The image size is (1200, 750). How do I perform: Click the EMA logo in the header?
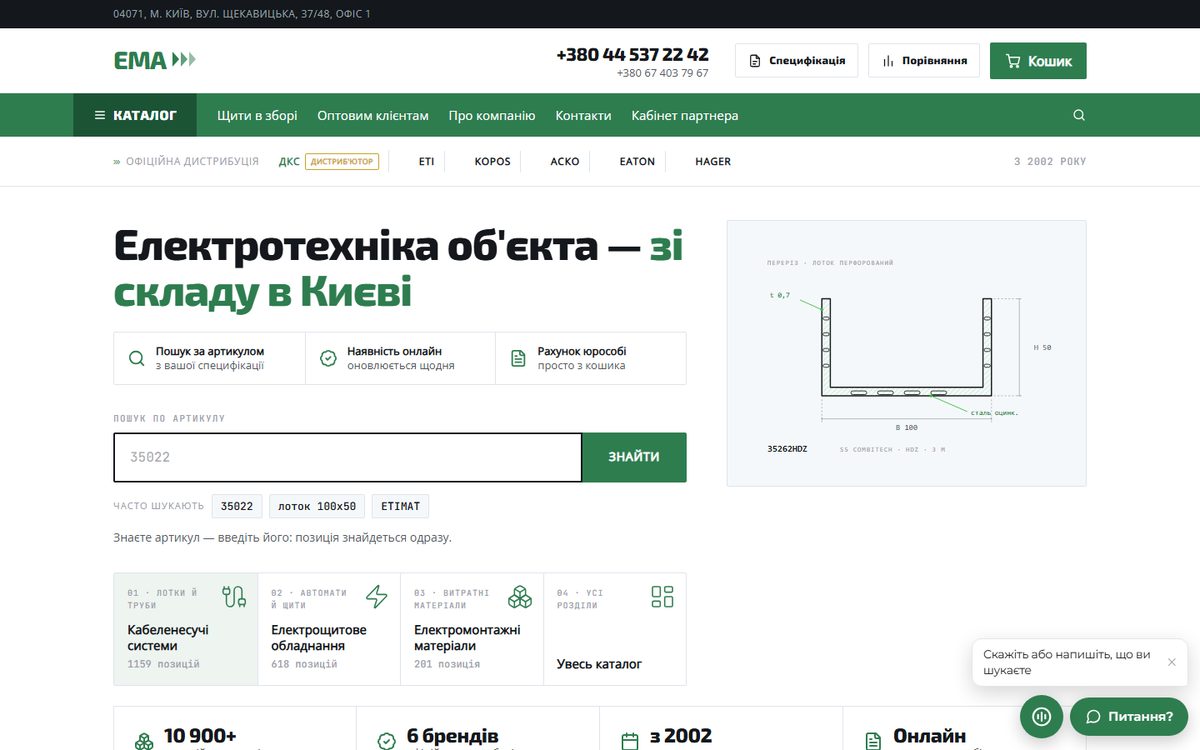coord(155,60)
